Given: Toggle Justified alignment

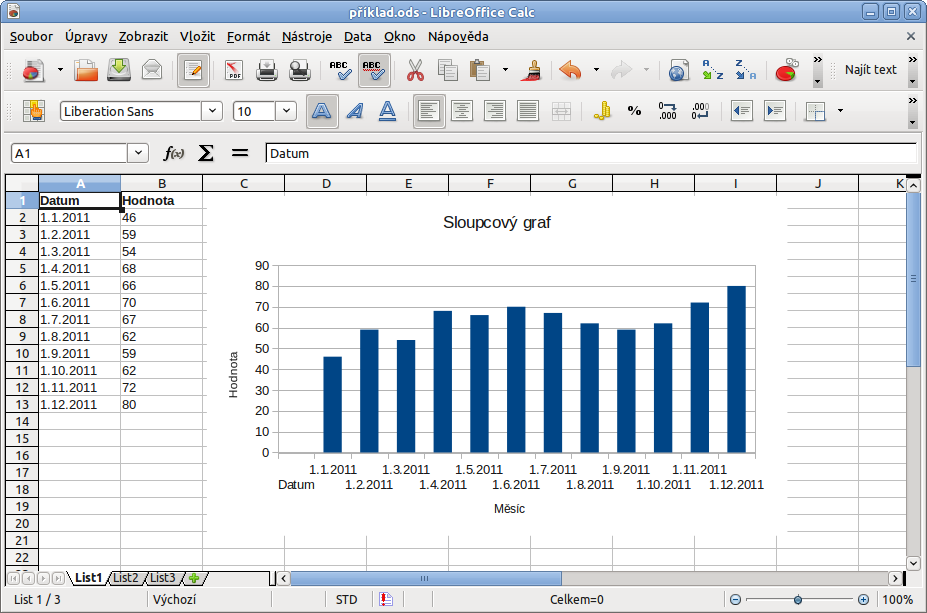Looking at the screenshot, I should tap(527, 111).
